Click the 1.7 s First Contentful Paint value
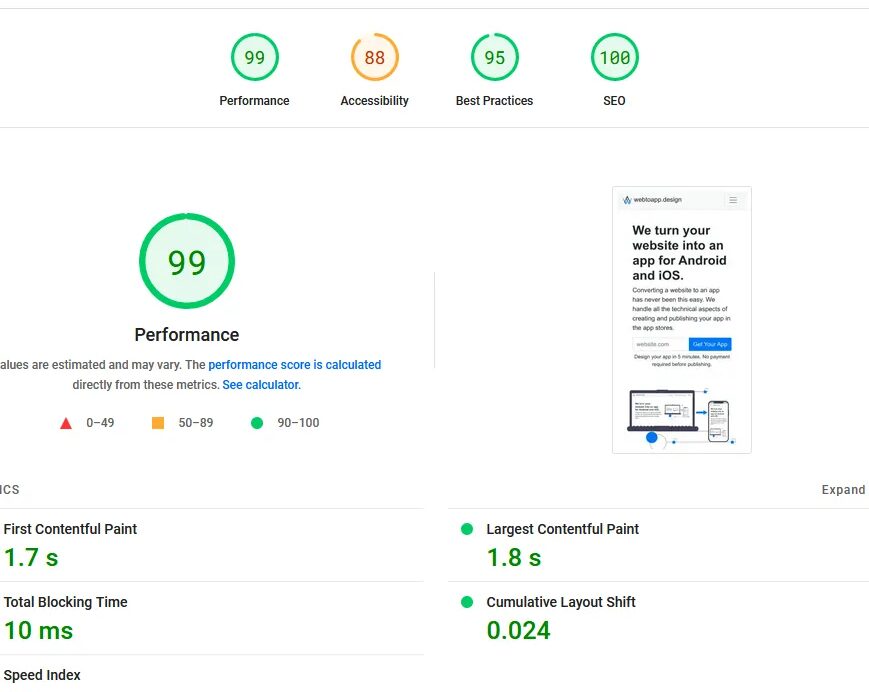The image size is (869, 692). [31, 557]
